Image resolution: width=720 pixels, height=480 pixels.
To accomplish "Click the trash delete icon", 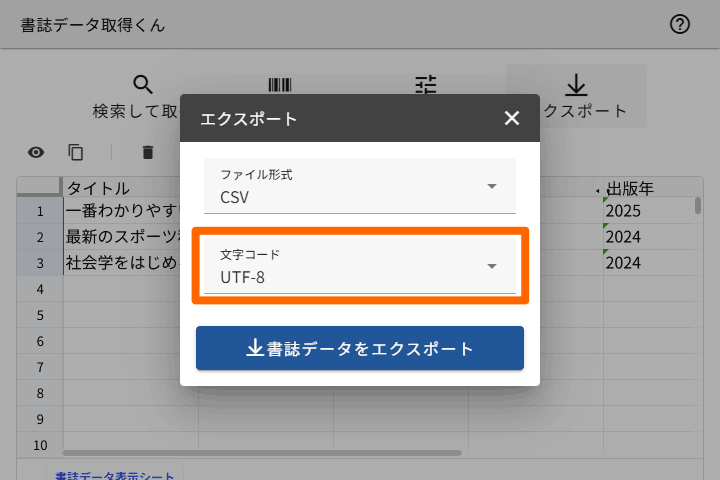I will click(x=148, y=152).
